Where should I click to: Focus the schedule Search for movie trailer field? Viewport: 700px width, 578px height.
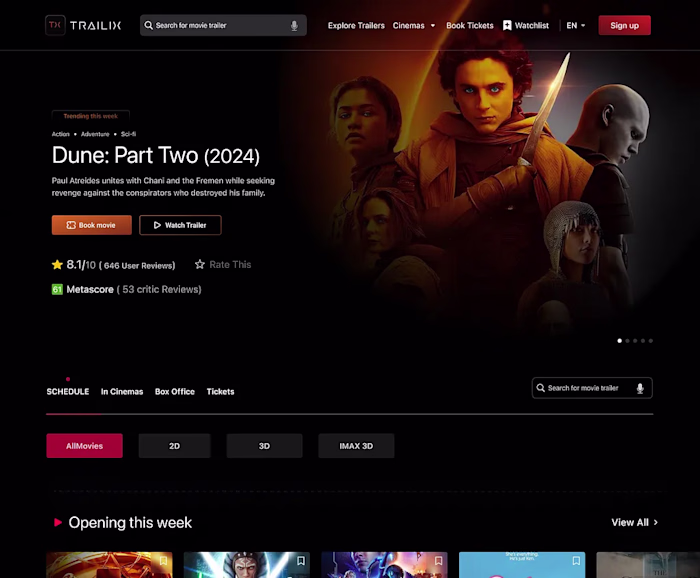tap(592, 388)
